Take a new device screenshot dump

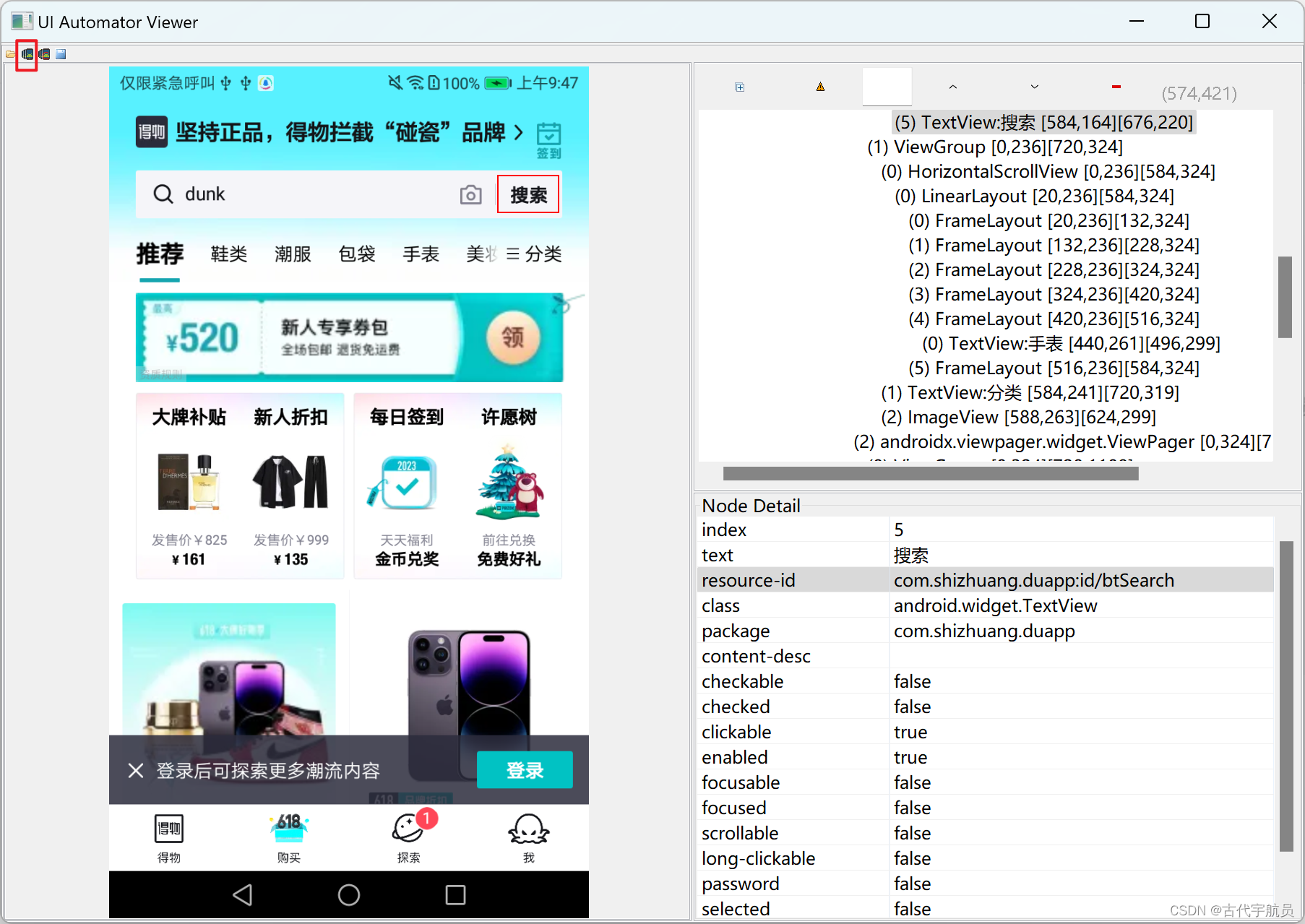tap(27, 53)
